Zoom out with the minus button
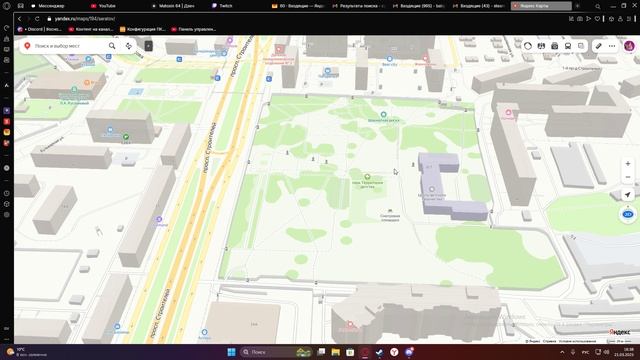The width and height of the screenshot is (640, 360). (628, 177)
